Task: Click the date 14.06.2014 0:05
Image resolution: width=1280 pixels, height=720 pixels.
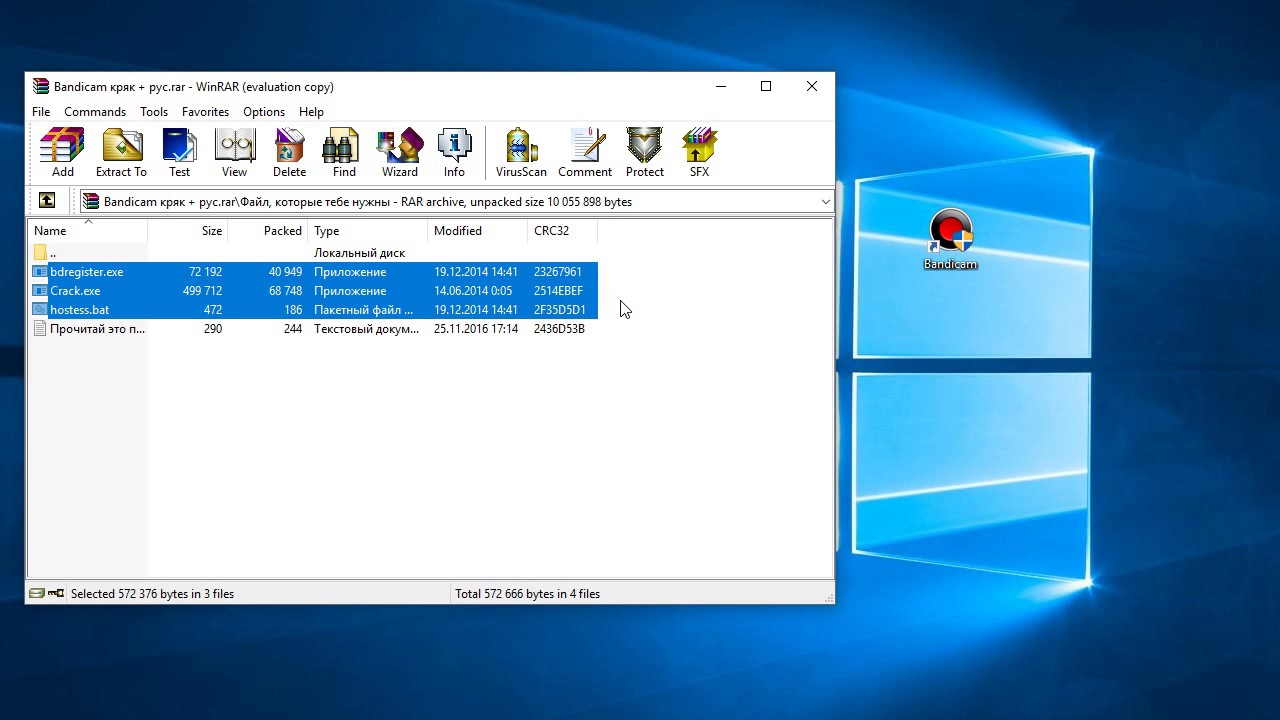Action: pos(473,291)
